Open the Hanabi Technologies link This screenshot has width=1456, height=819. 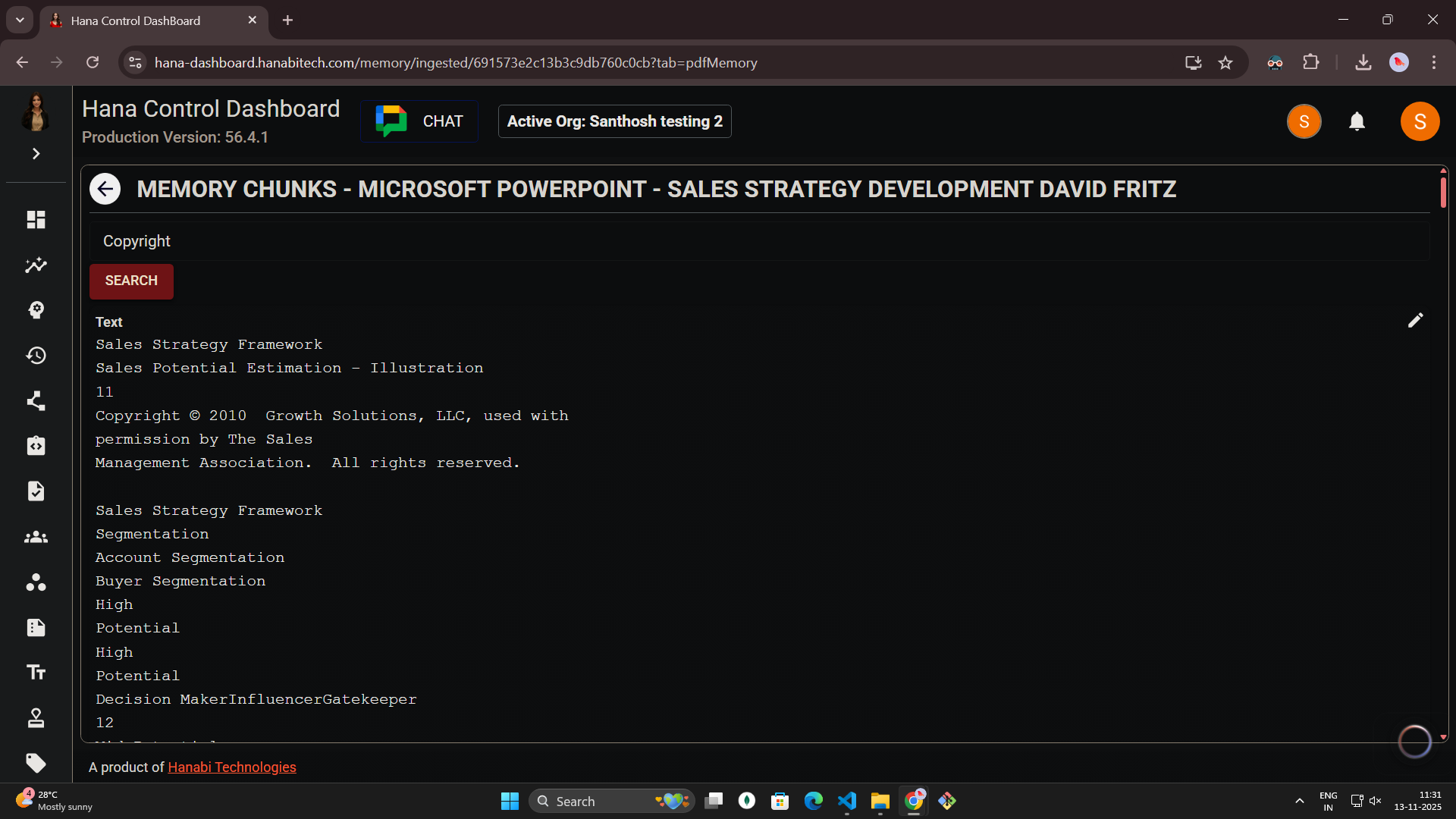pyautogui.click(x=231, y=767)
